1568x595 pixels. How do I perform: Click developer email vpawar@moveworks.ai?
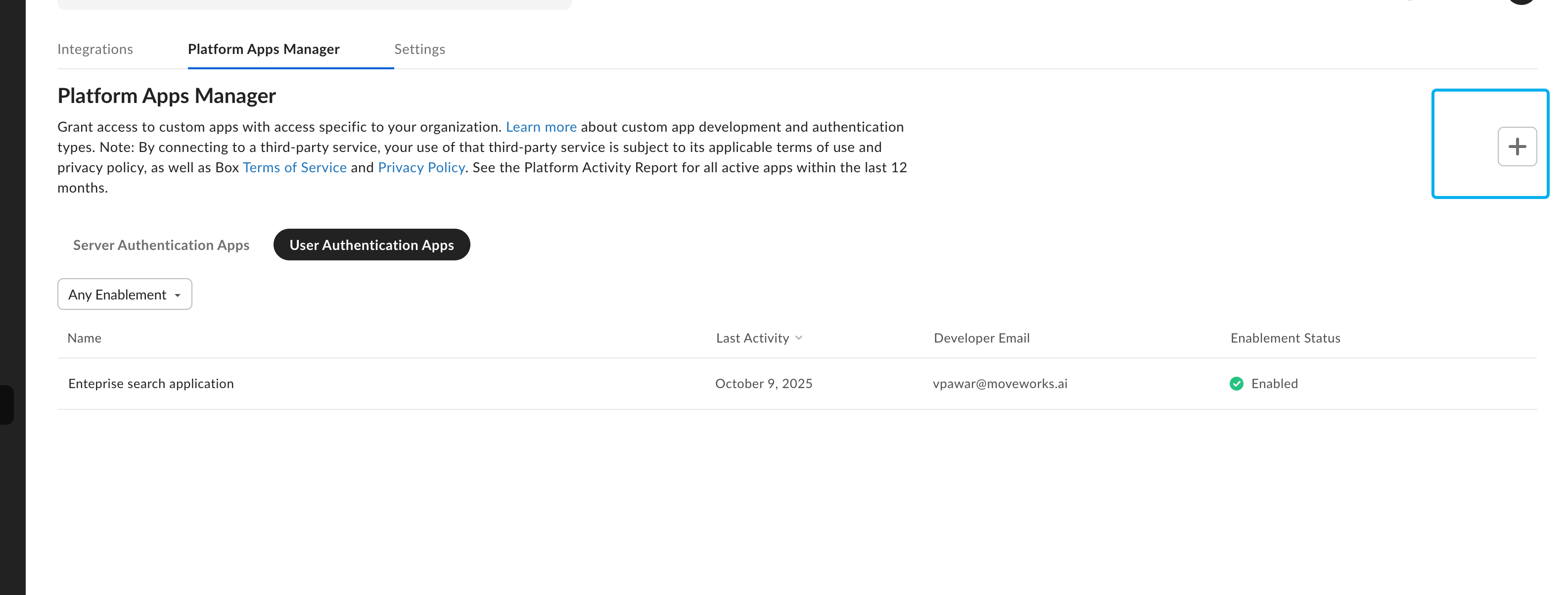pyautogui.click(x=1000, y=384)
